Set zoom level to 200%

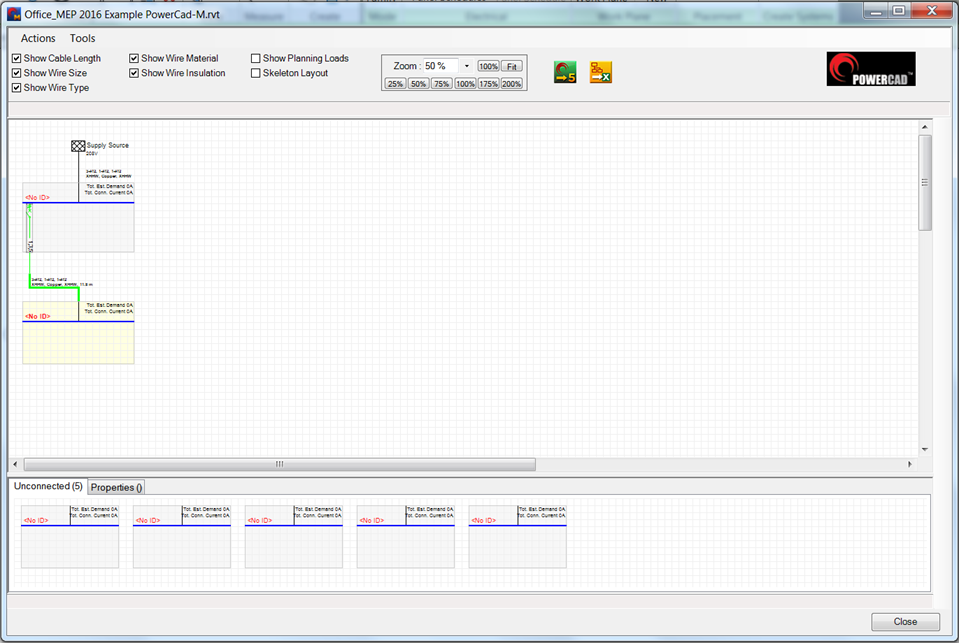510,83
